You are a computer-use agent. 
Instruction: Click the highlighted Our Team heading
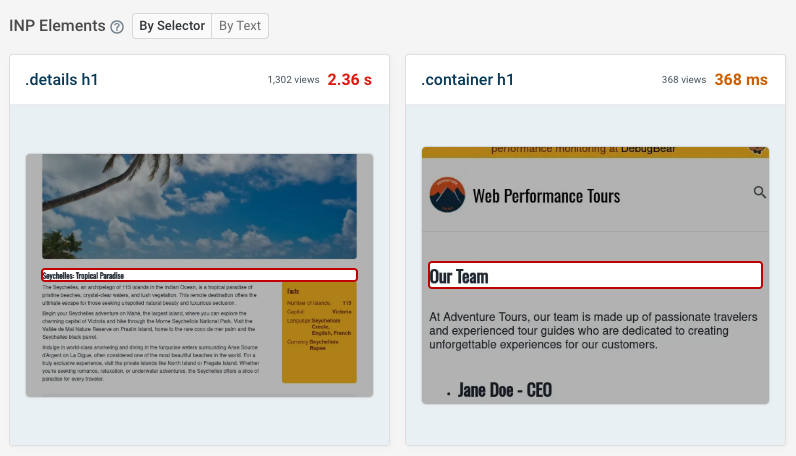click(x=595, y=275)
